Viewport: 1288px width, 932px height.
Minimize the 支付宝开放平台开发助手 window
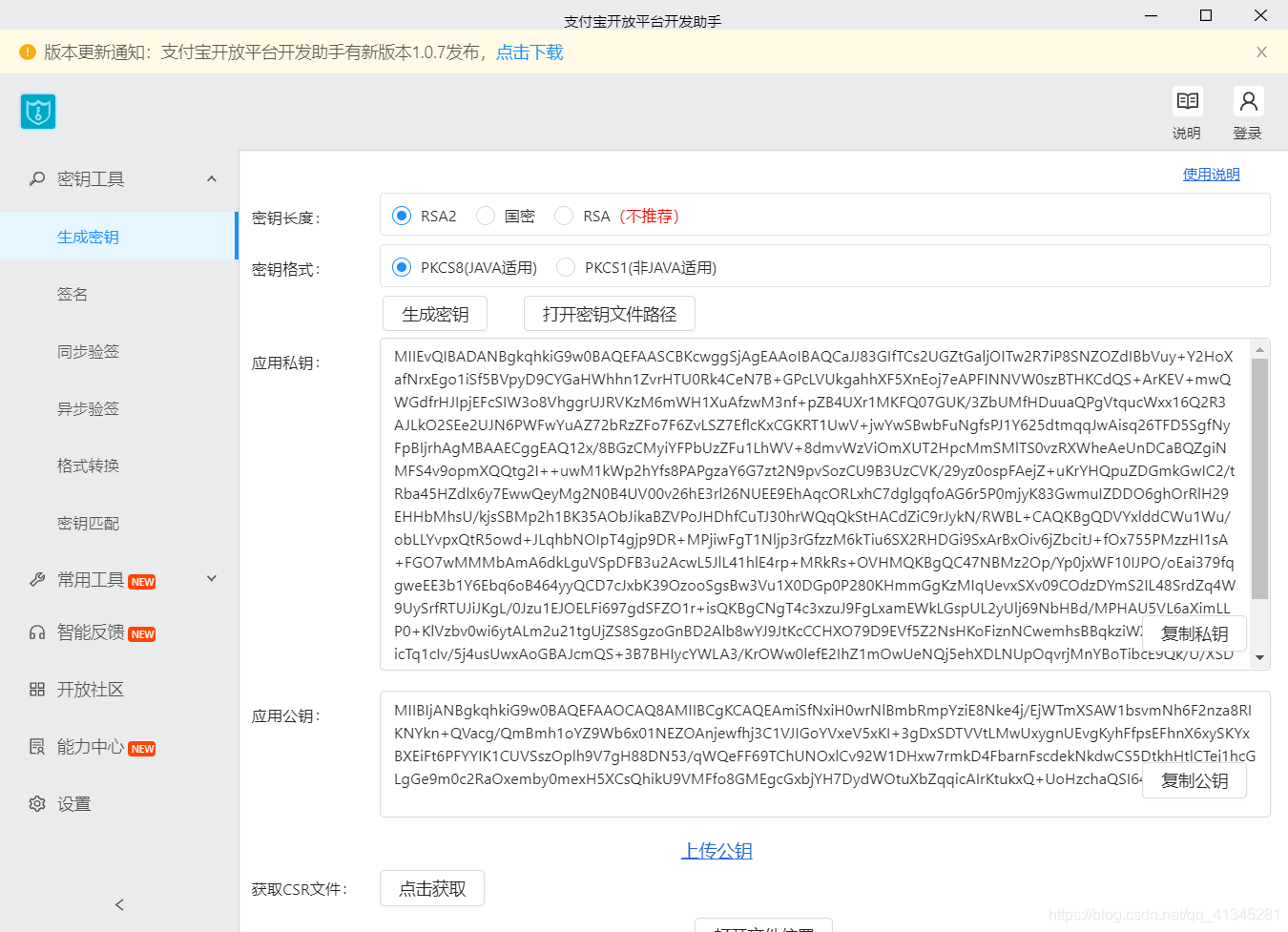pos(1151,15)
